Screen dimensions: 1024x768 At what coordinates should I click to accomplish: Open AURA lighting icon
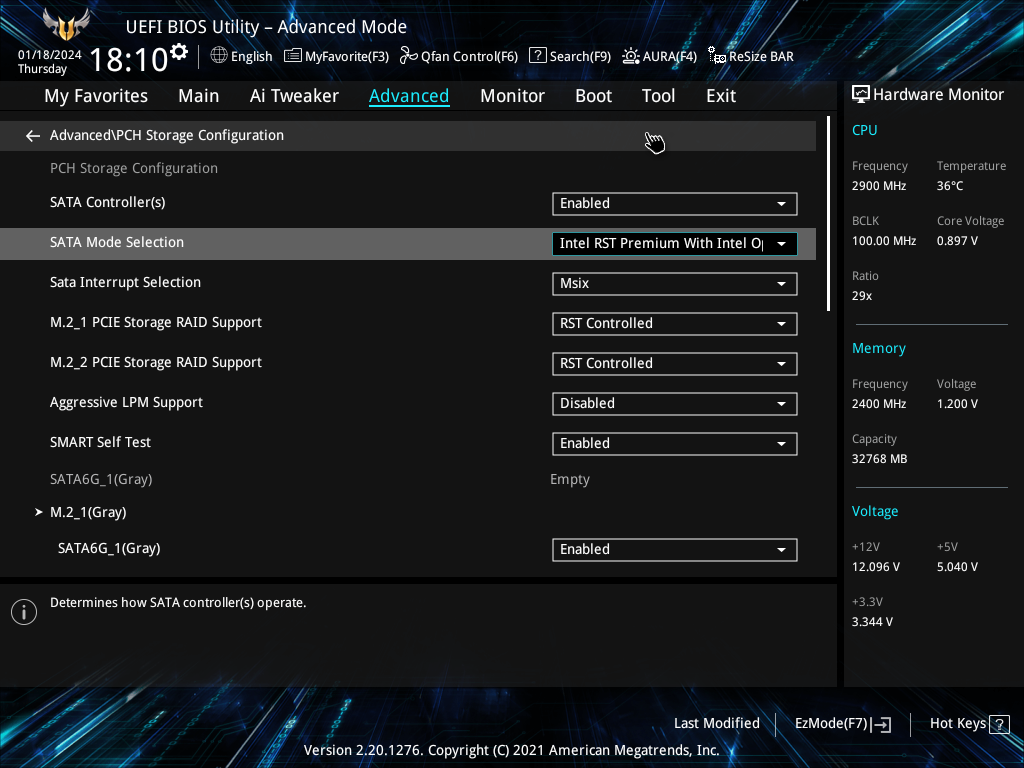point(630,56)
